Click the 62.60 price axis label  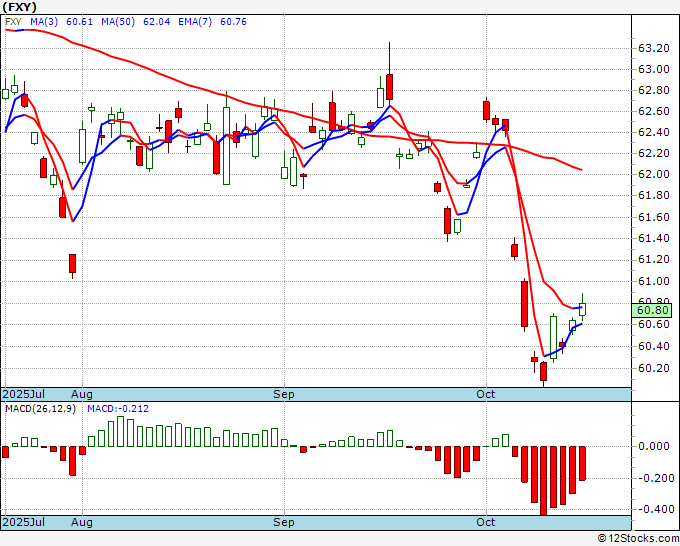[654, 111]
